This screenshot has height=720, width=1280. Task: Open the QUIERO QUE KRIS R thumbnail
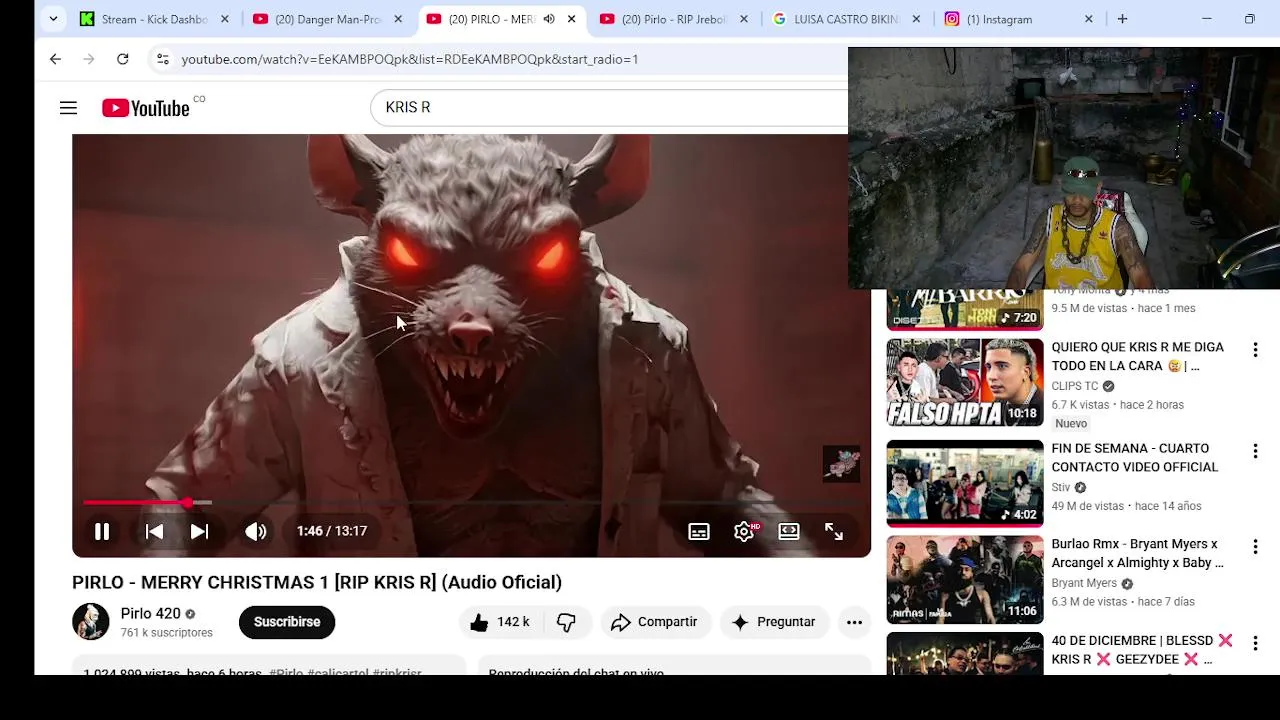(x=965, y=383)
